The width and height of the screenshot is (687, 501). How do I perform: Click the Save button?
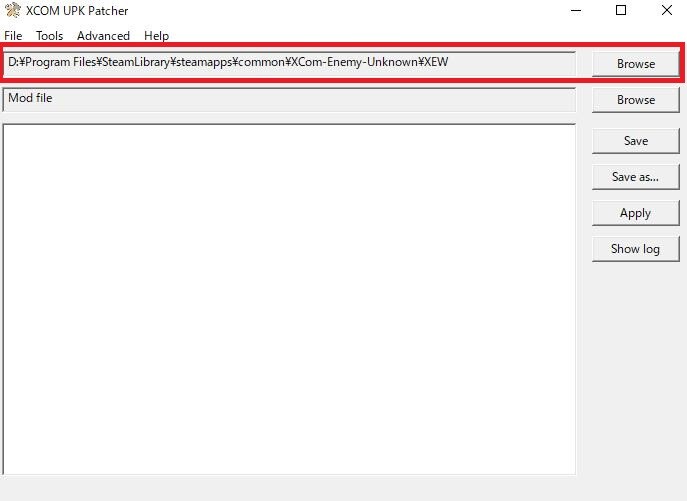point(636,141)
